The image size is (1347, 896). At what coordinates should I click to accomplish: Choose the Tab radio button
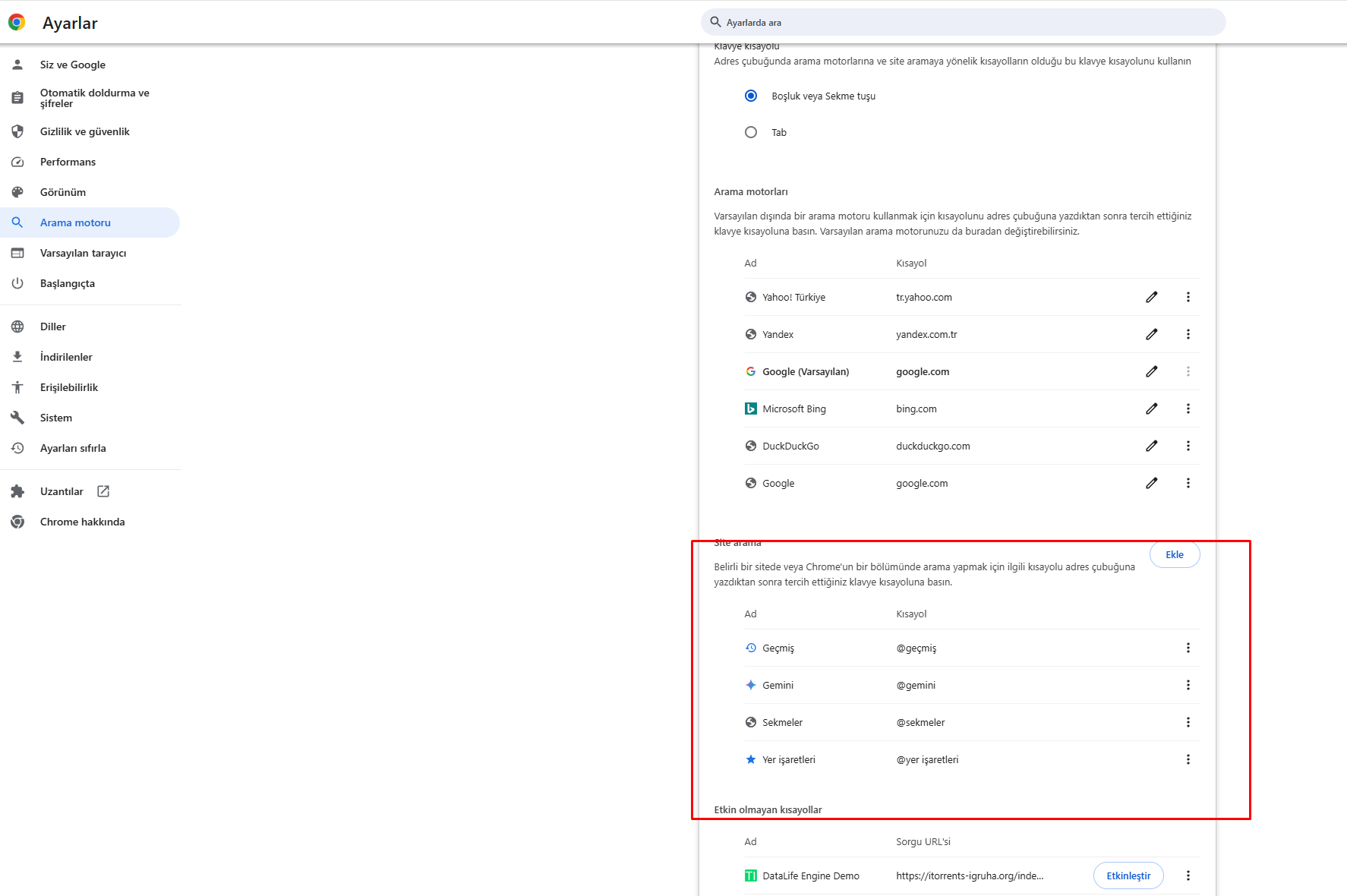click(751, 132)
